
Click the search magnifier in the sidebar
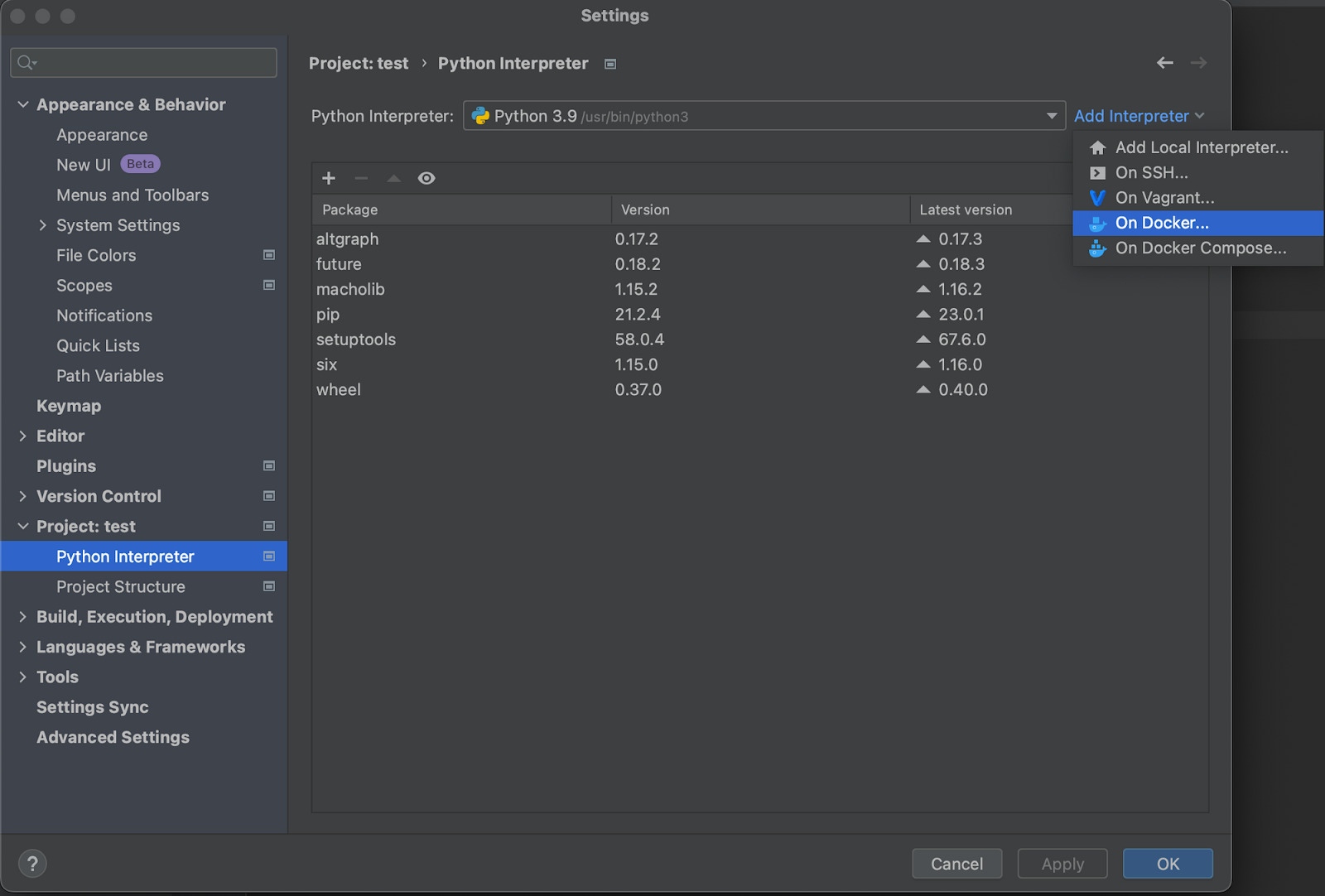[x=25, y=62]
